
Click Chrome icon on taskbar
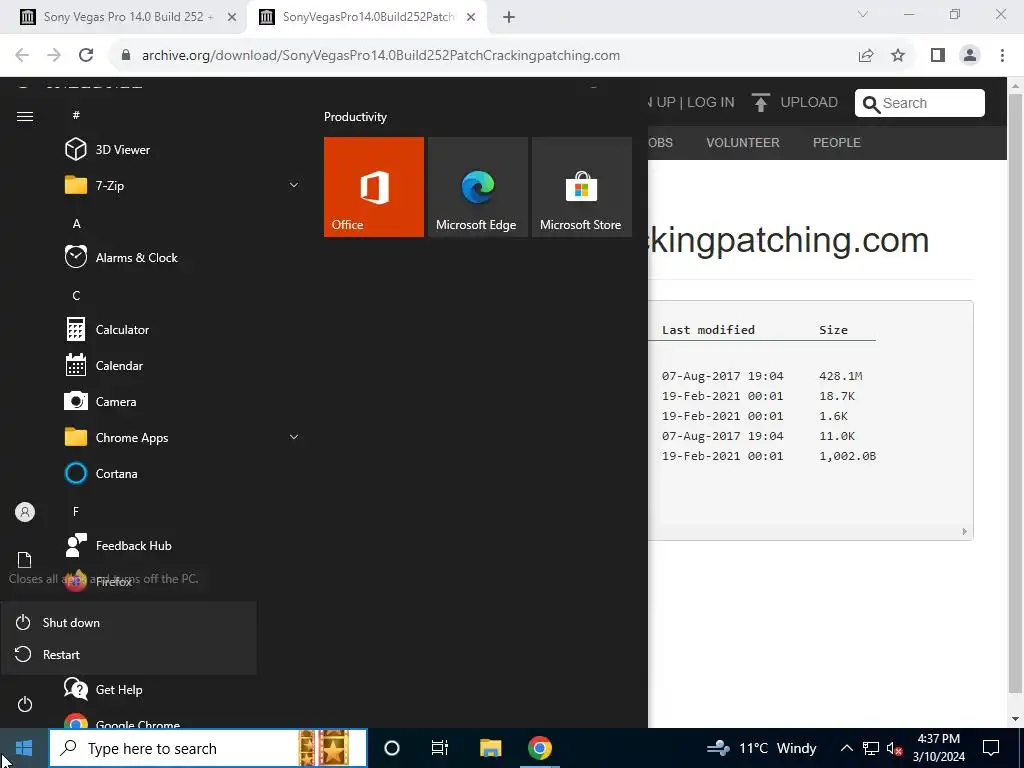coord(539,748)
